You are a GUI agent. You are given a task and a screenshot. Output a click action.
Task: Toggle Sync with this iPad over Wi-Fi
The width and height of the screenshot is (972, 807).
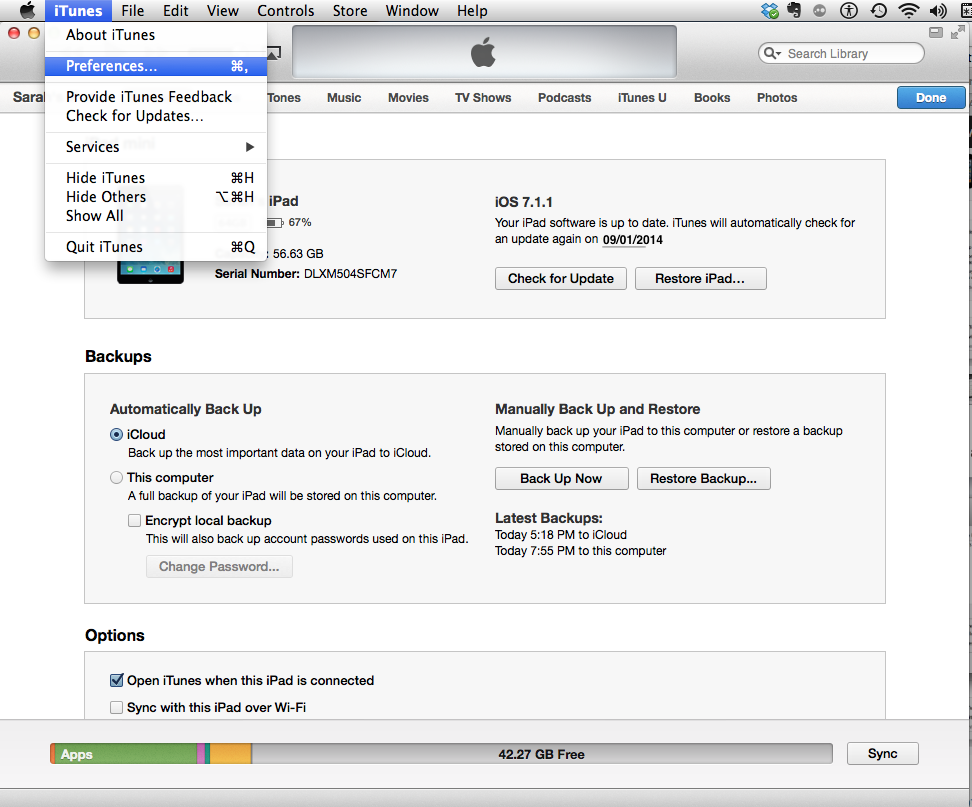[116, 708]
